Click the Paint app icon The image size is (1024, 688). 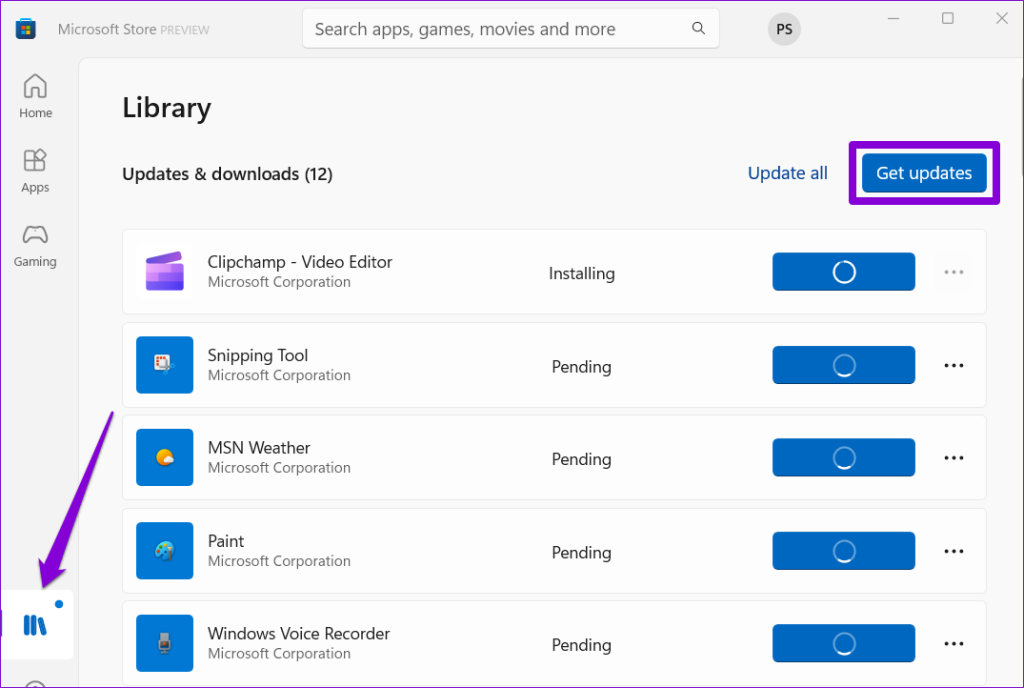[x=164, y=551]
